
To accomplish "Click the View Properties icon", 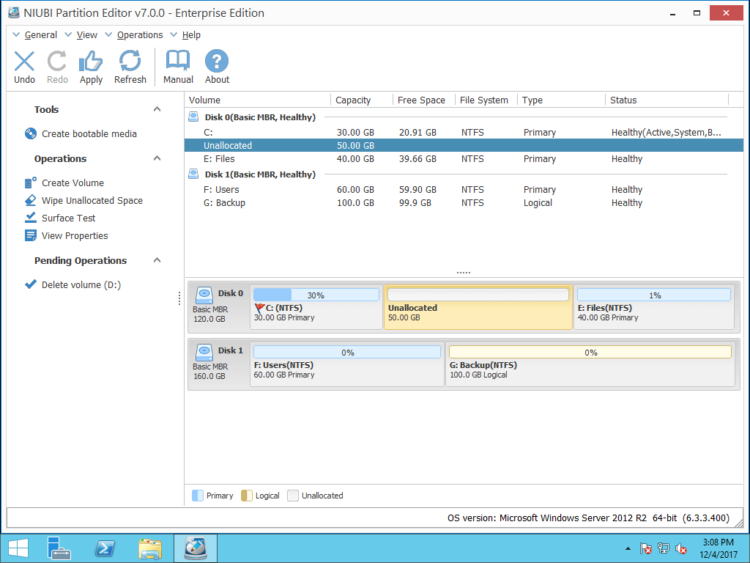I will tap(31, 235).
